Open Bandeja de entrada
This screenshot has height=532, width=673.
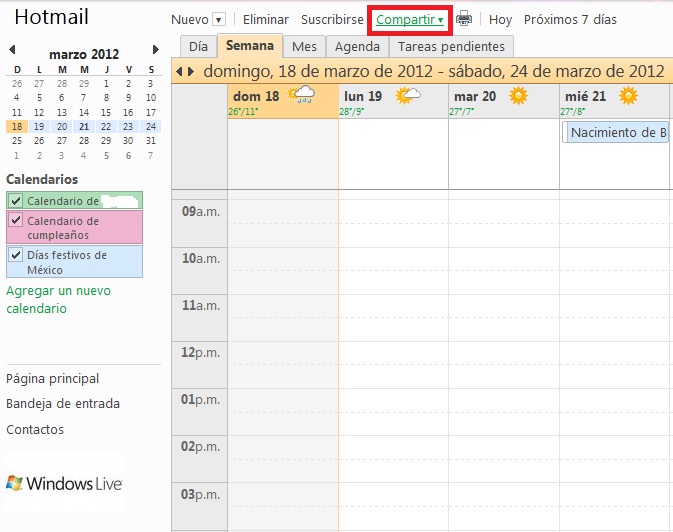63,404
